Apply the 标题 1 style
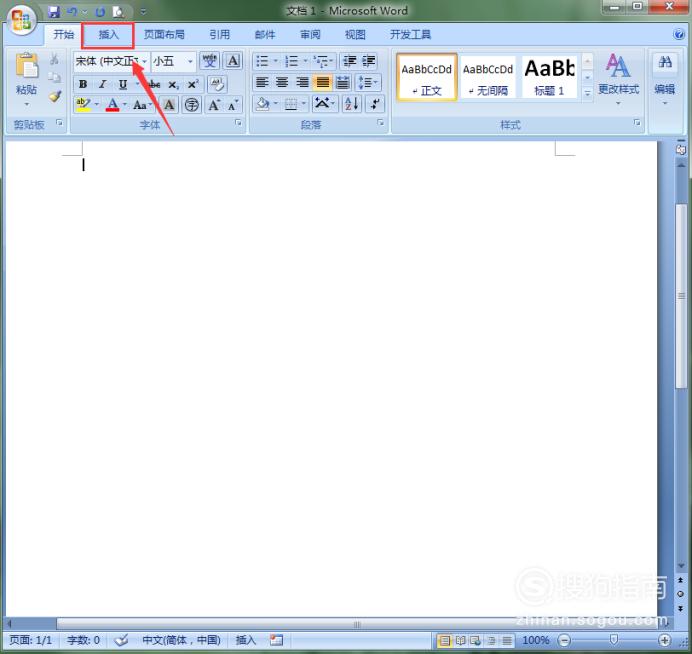 pos(549,78)
